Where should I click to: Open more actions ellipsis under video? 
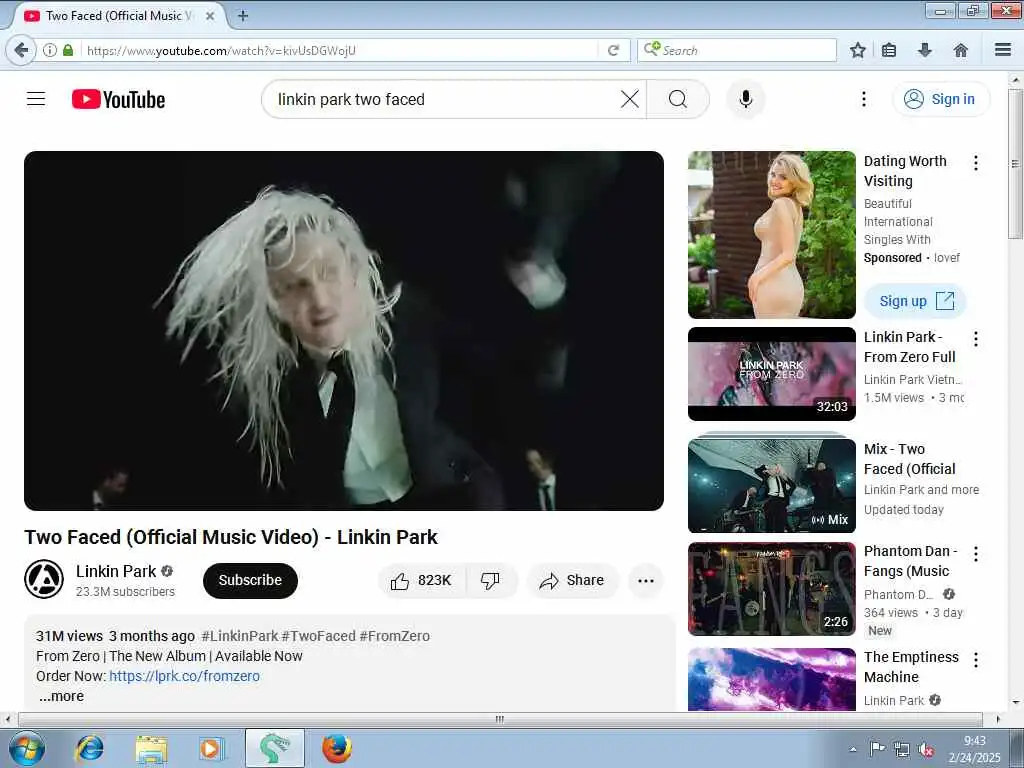645,581
